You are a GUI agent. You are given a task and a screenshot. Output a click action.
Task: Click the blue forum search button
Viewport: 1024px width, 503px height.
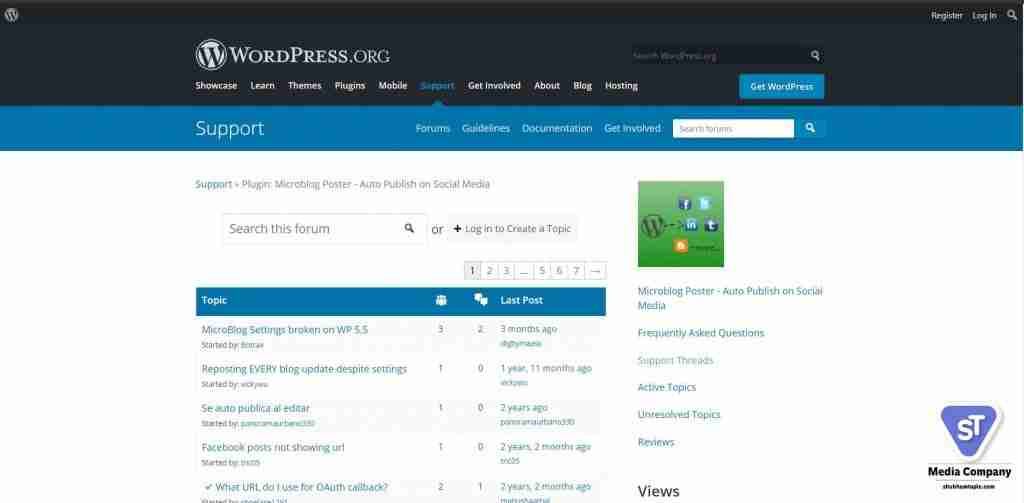(x=810, y=128)
